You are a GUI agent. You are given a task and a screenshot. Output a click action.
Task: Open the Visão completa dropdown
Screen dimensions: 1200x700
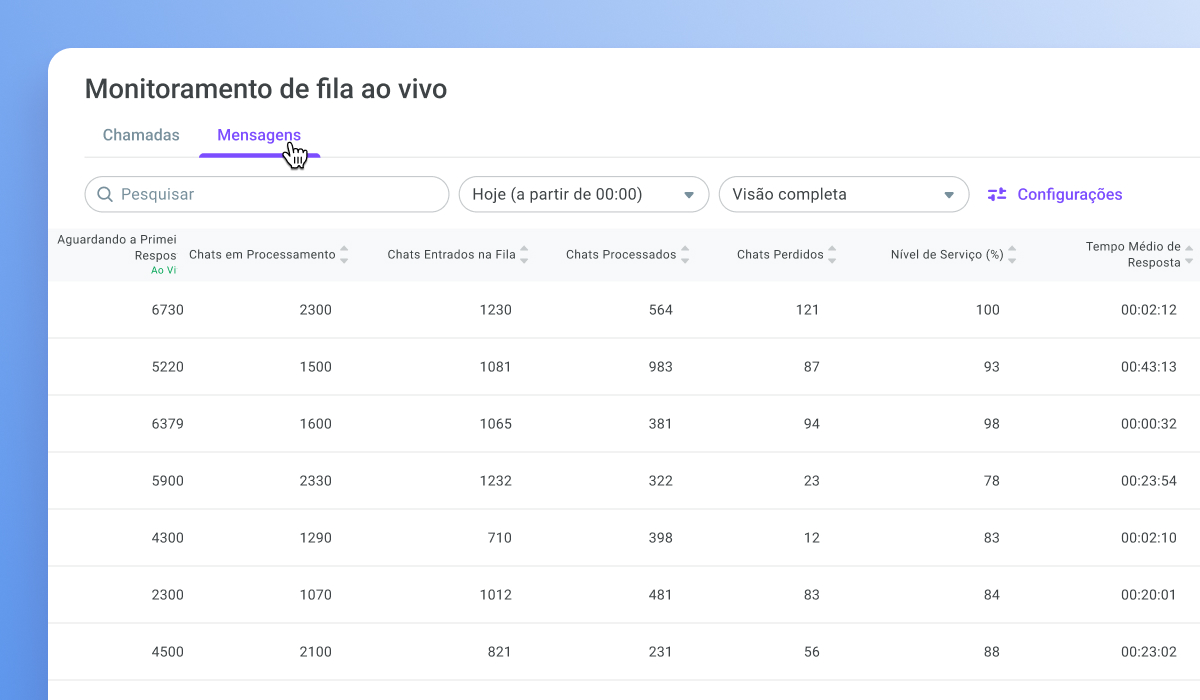pos(844,194)
